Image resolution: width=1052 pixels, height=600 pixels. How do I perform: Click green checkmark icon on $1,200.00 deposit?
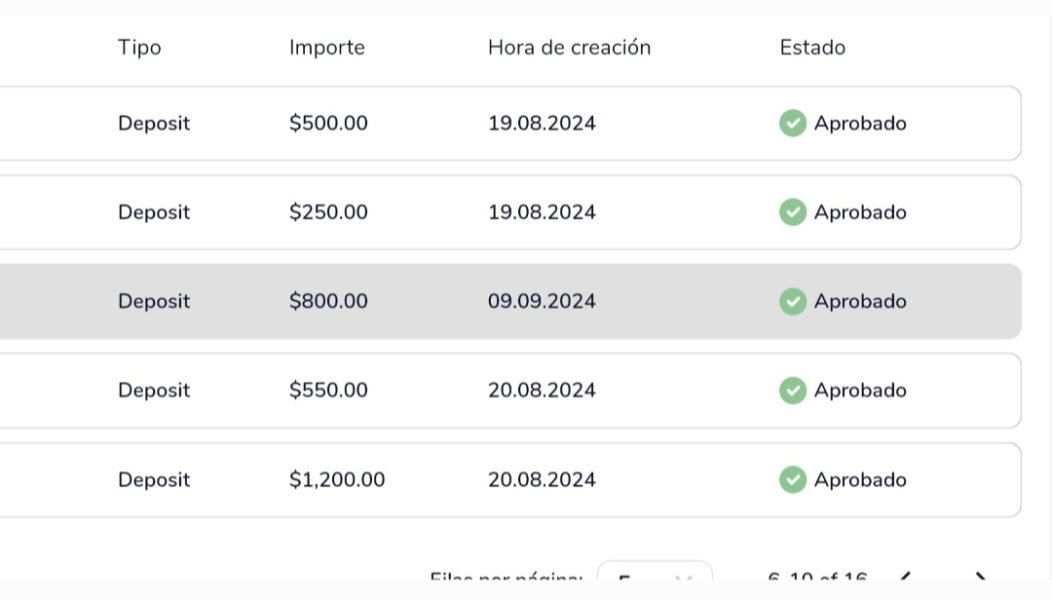click(792, 480)
